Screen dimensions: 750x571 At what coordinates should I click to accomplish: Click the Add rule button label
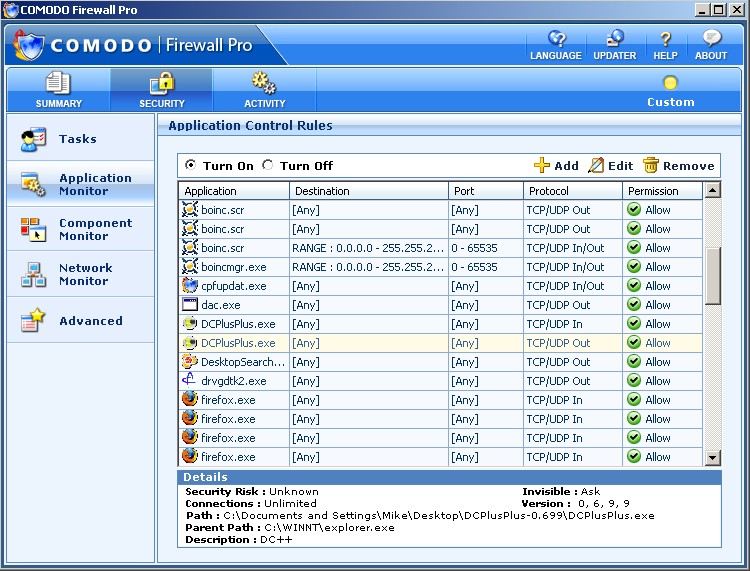[566, 166]
